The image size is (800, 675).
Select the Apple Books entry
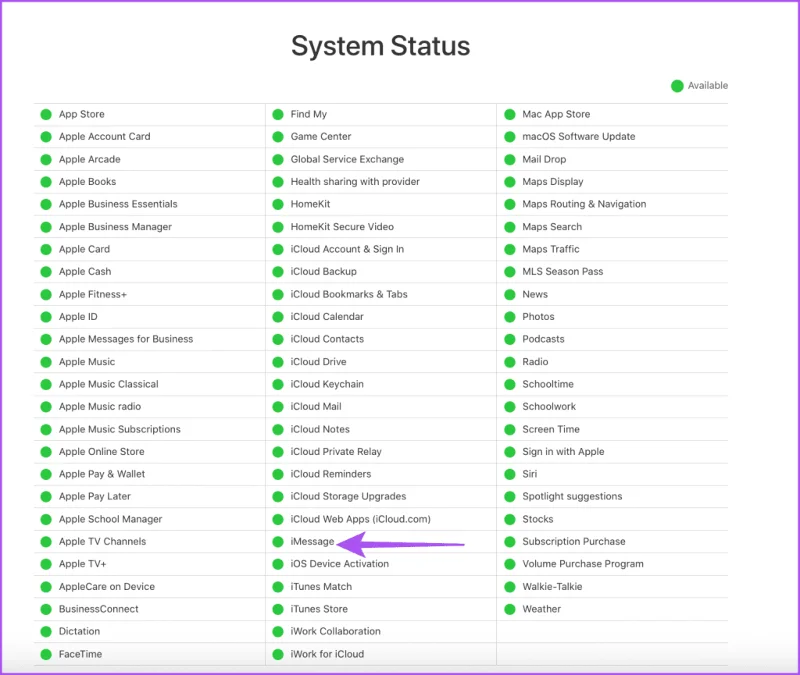pyautogui.click(x=87, y=182)
